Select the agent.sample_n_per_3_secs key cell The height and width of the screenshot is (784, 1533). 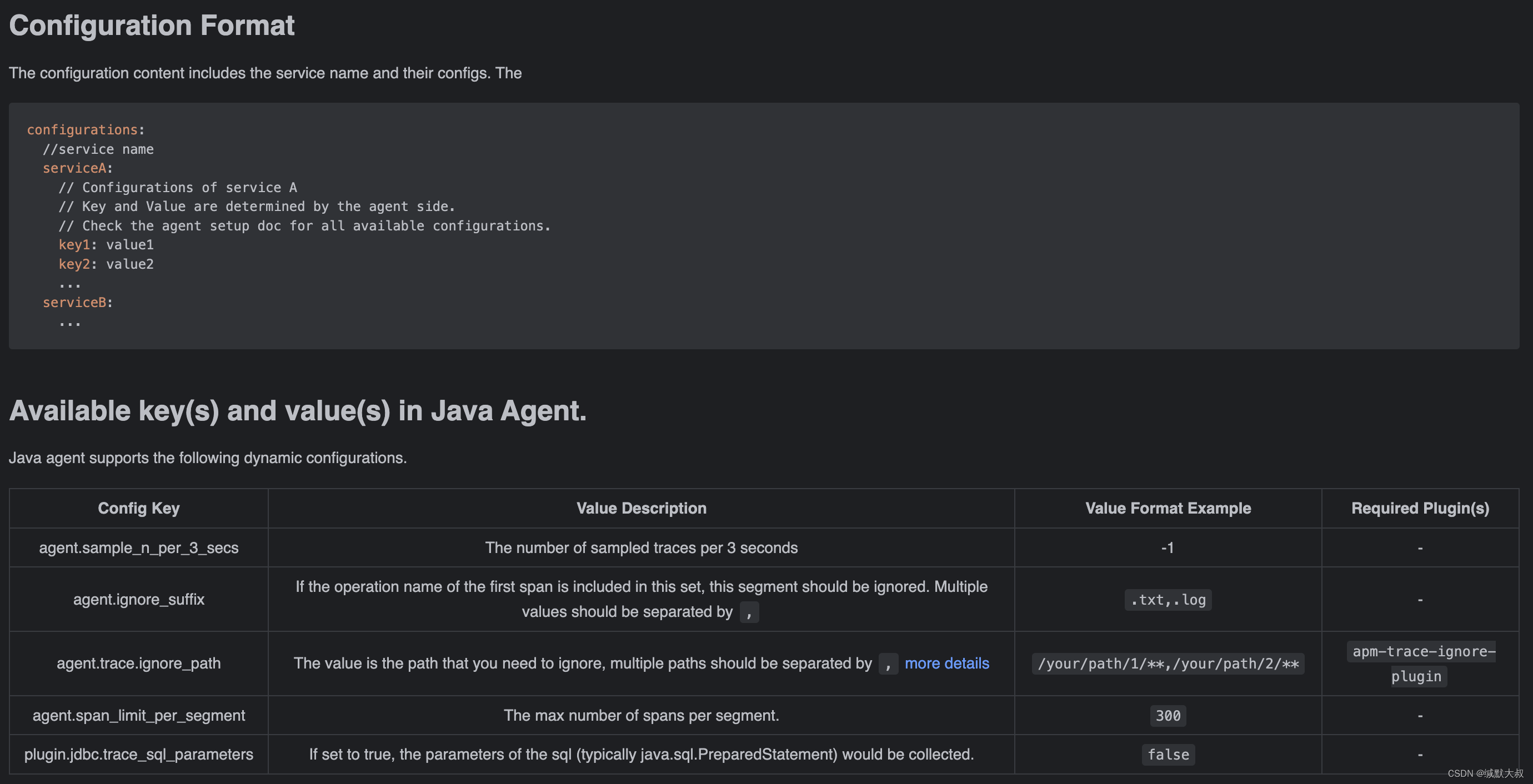(x=139, y=548)
